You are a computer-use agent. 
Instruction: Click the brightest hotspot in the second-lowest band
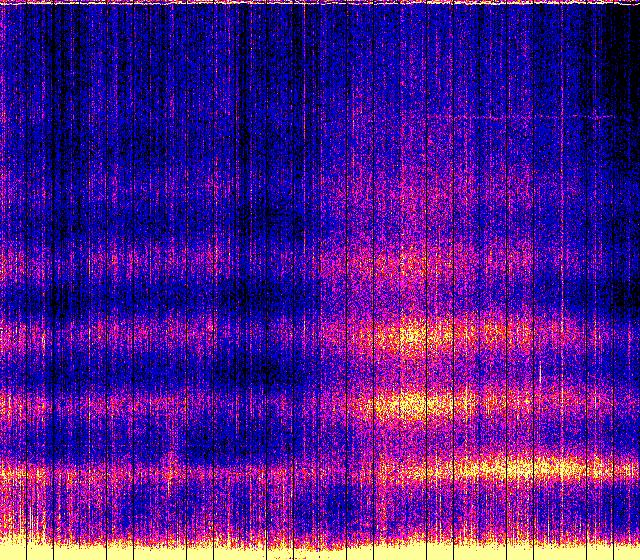(x=412, y=405)
